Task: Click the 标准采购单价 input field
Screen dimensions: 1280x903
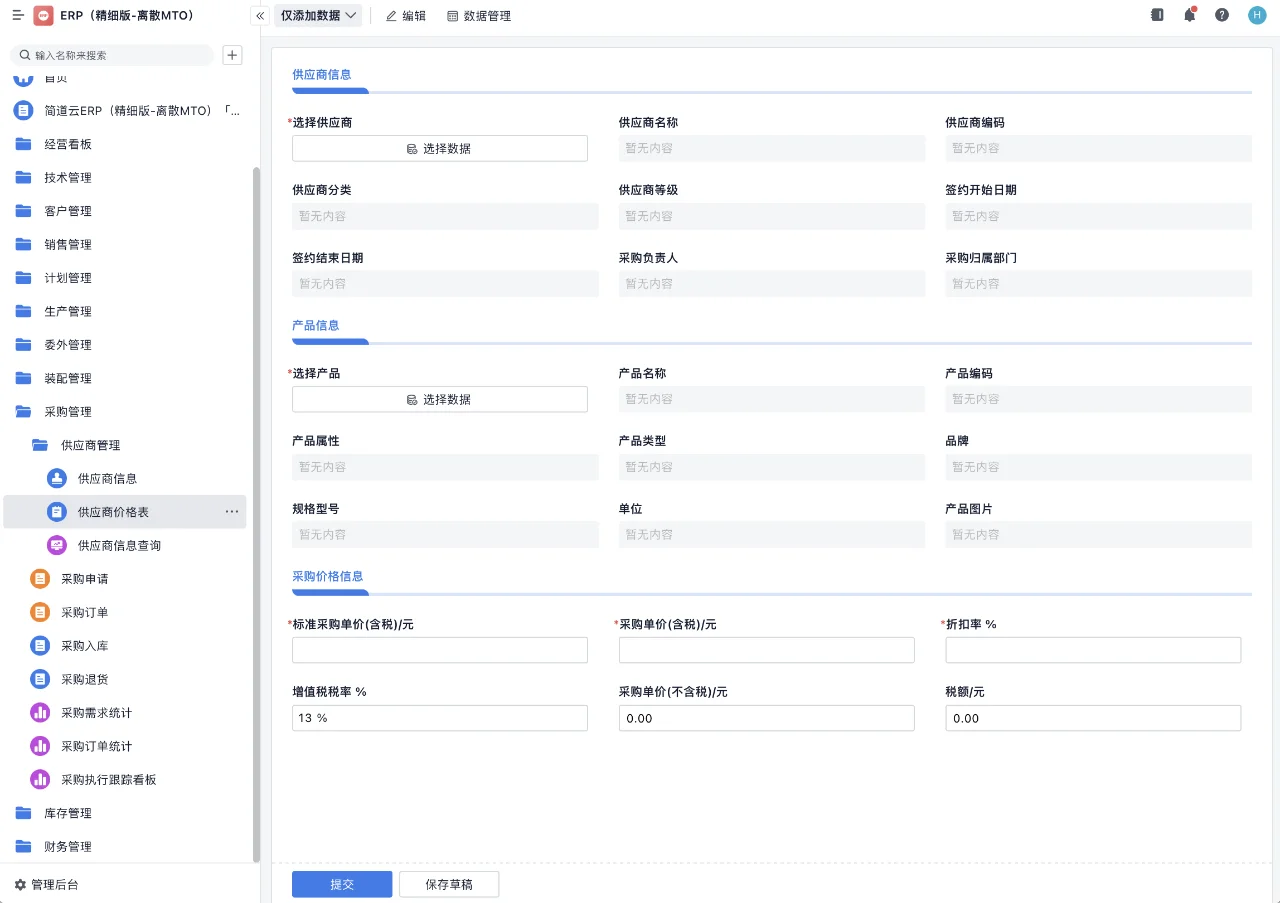Action: 440,649
